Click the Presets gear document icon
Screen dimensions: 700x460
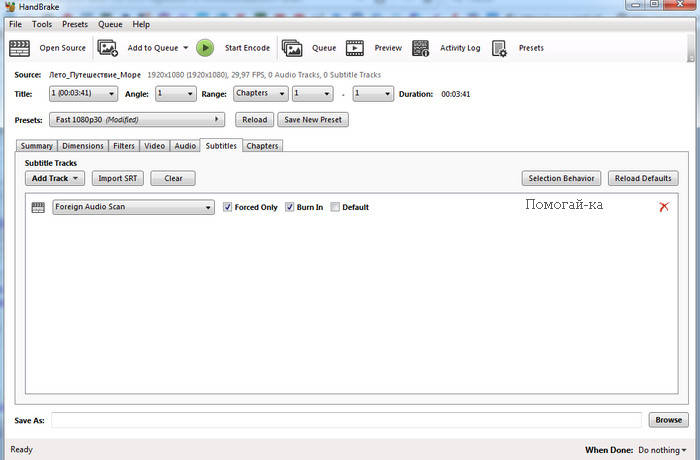[x=499, y=48]
